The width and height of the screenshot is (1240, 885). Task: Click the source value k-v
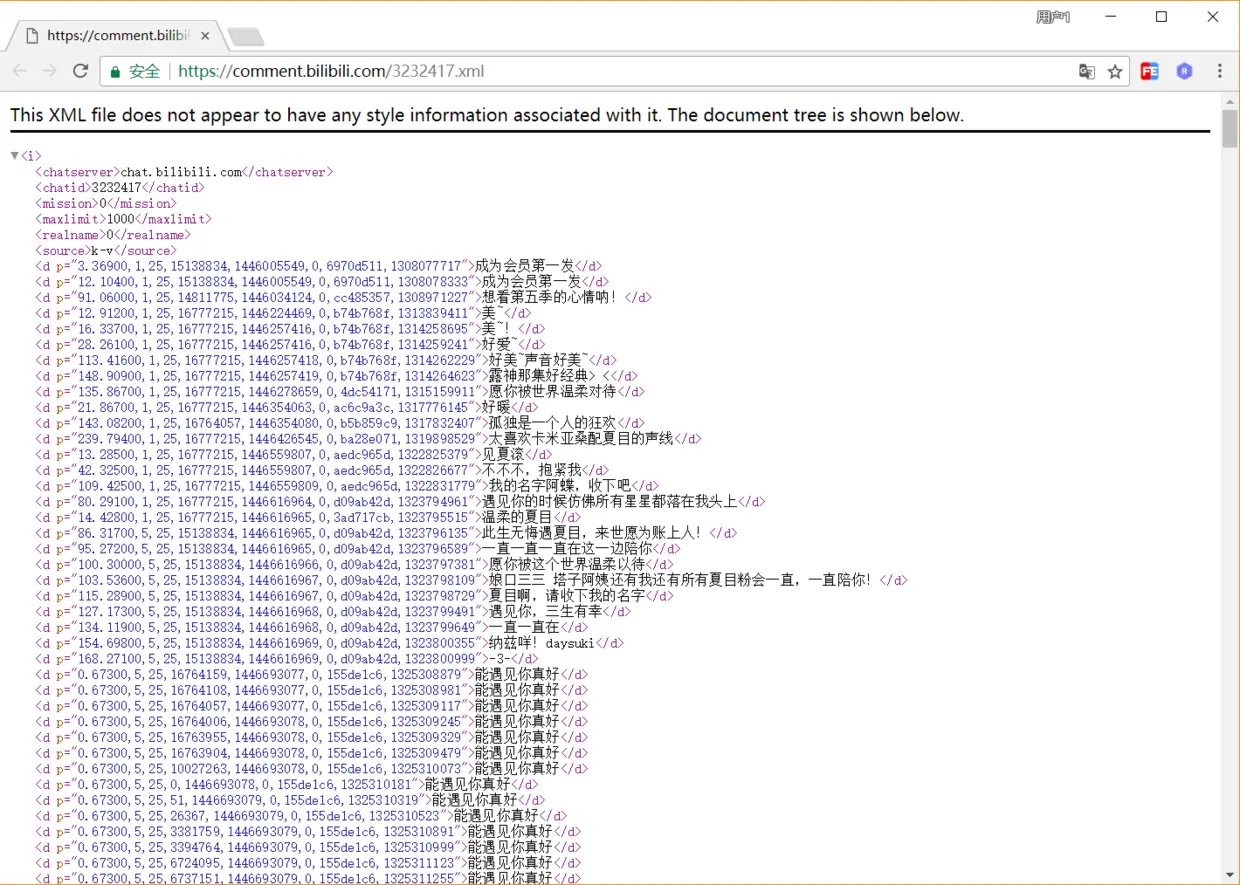(x=102, y=251)
